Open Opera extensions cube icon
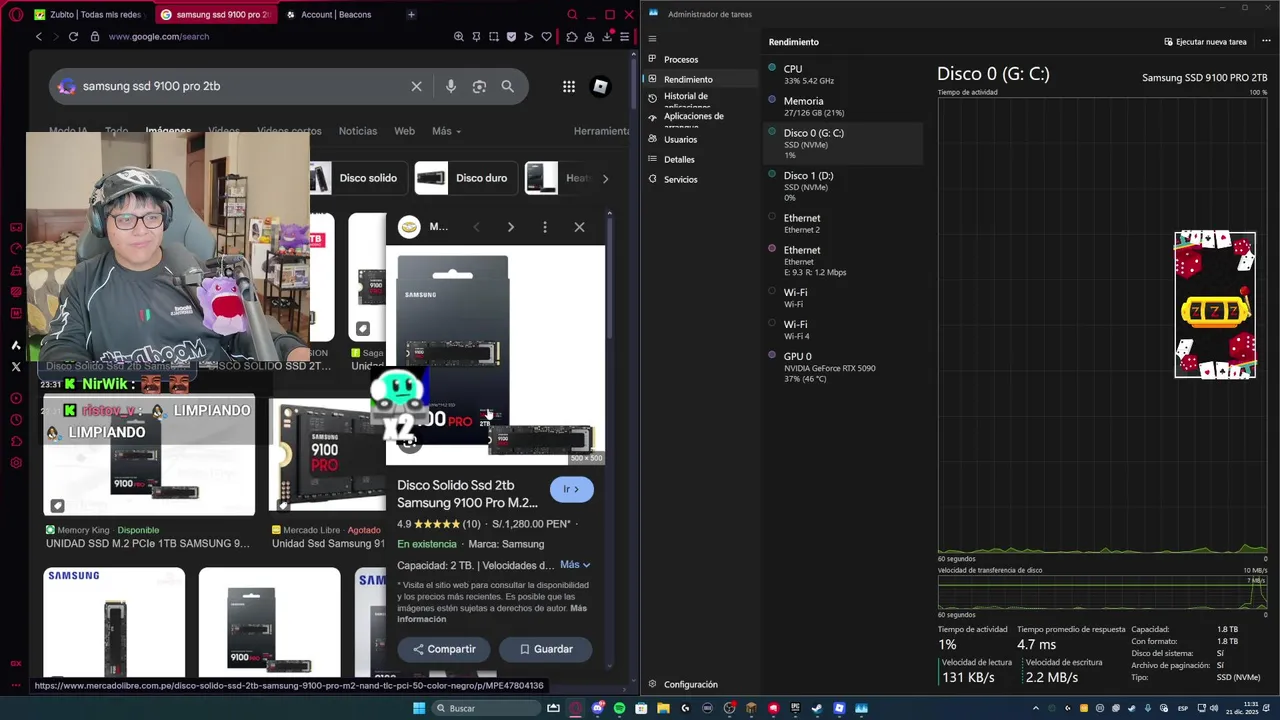 point(572,37)
